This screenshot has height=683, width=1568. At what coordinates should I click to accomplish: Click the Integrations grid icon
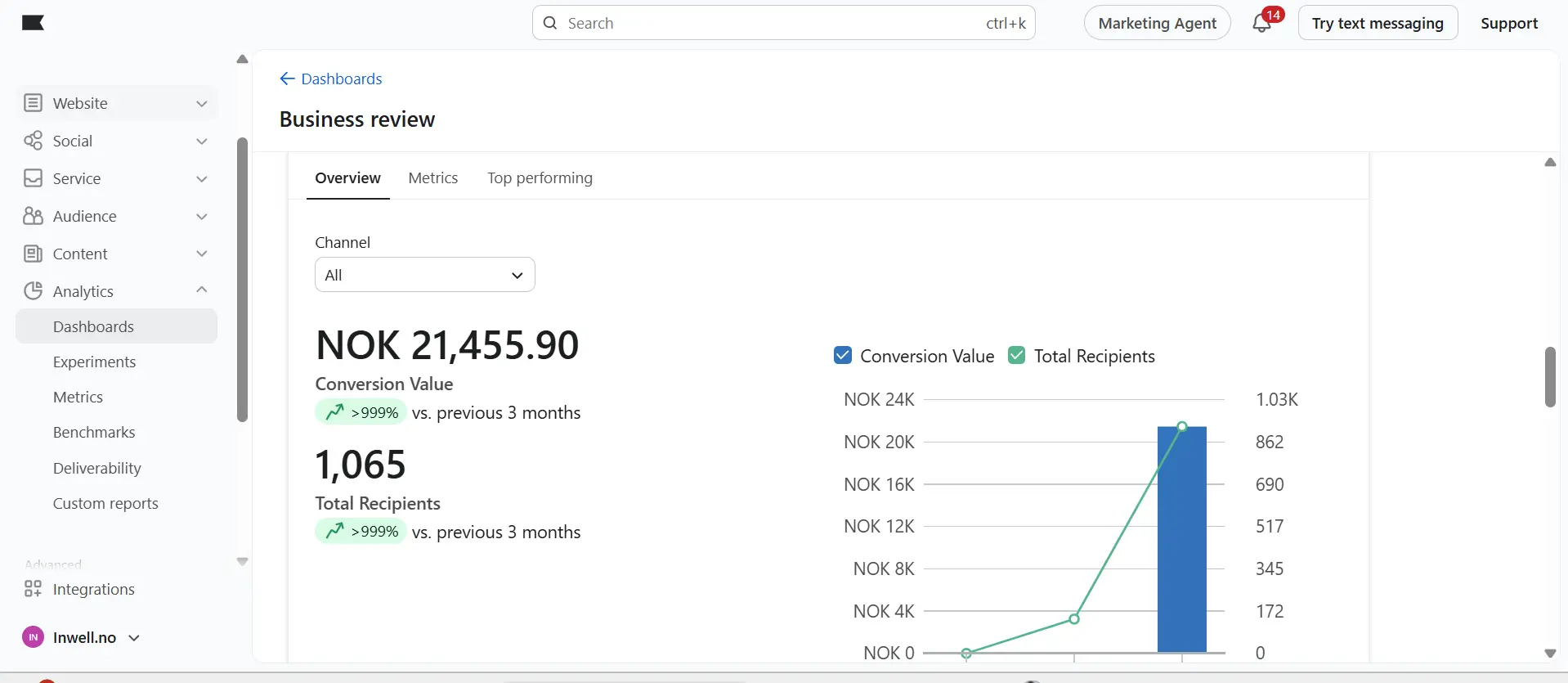tap(33, 589)
